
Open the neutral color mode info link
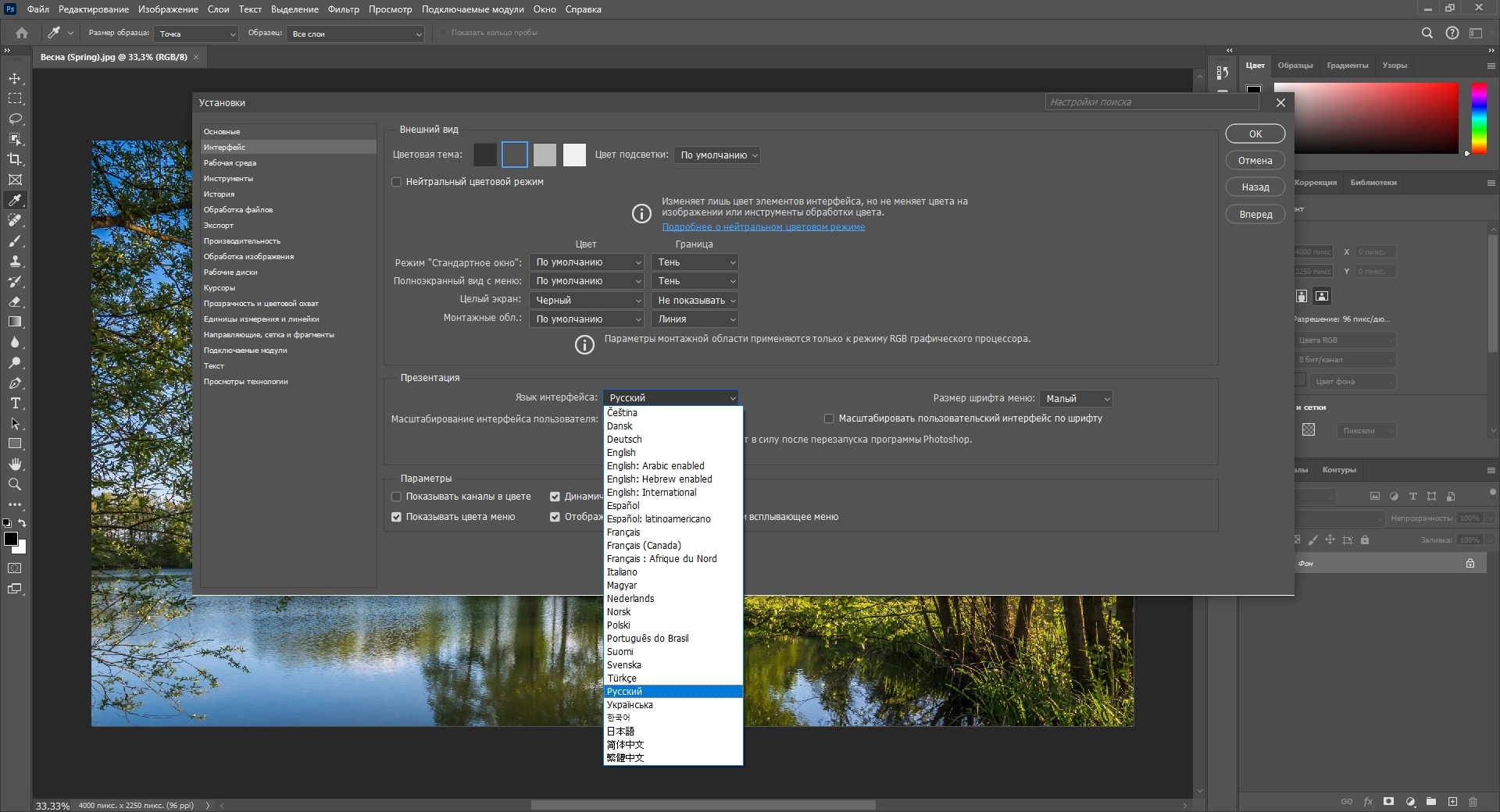[x=763, y=227]
